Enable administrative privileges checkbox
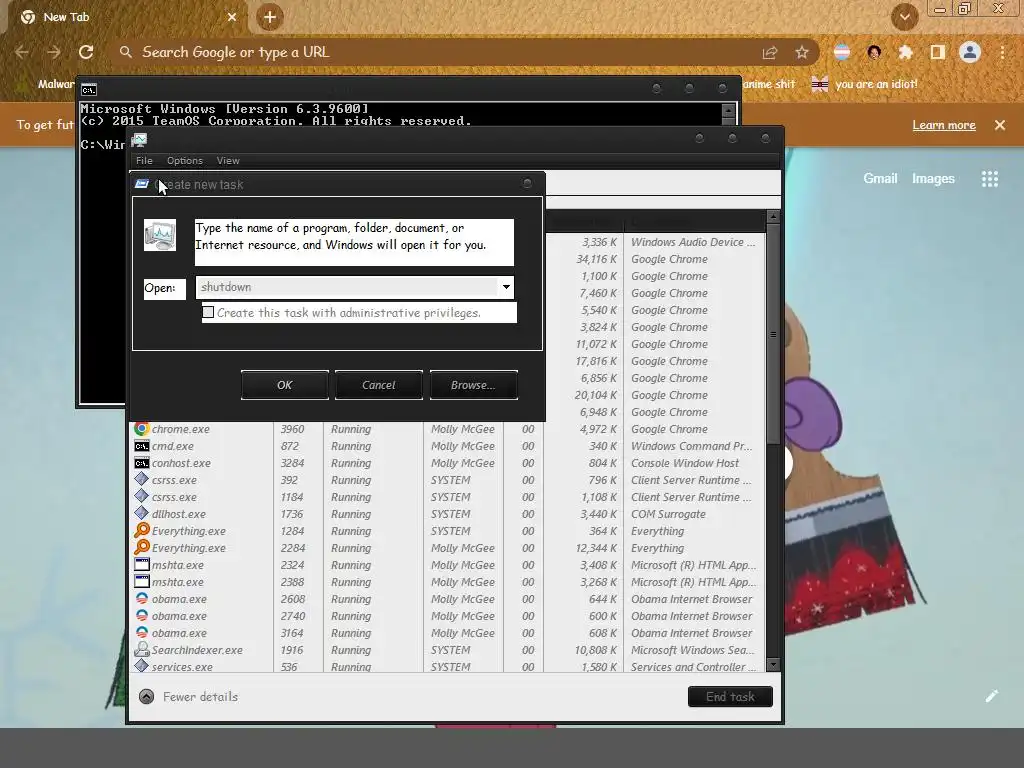1024x768 pixels. click(x=208, y=312)
